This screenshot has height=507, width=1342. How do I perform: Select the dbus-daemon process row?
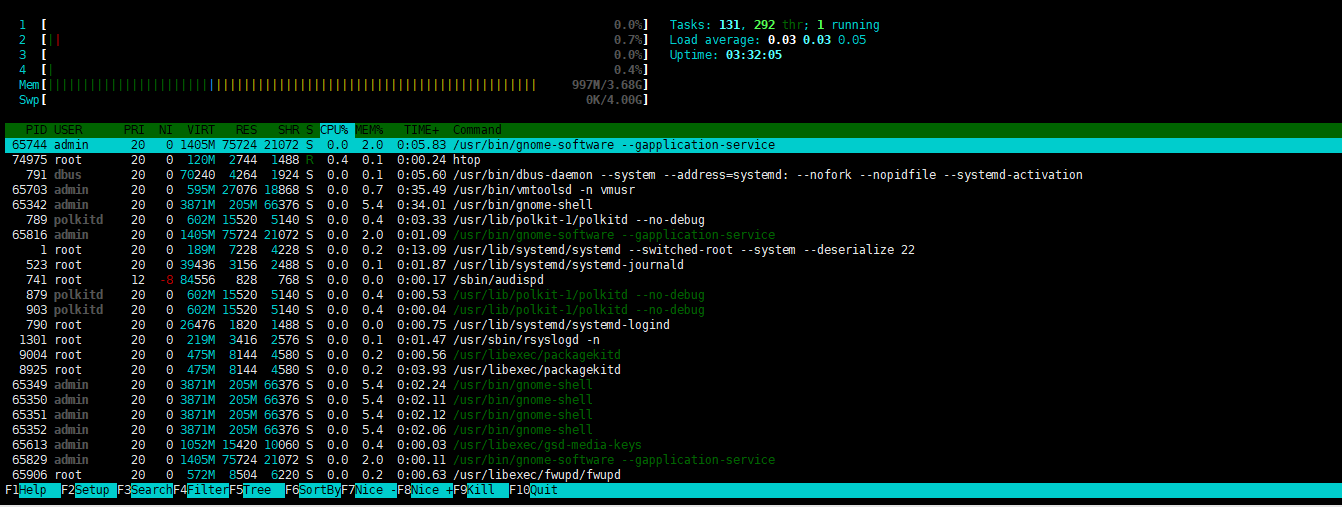[x=671, y=175]
